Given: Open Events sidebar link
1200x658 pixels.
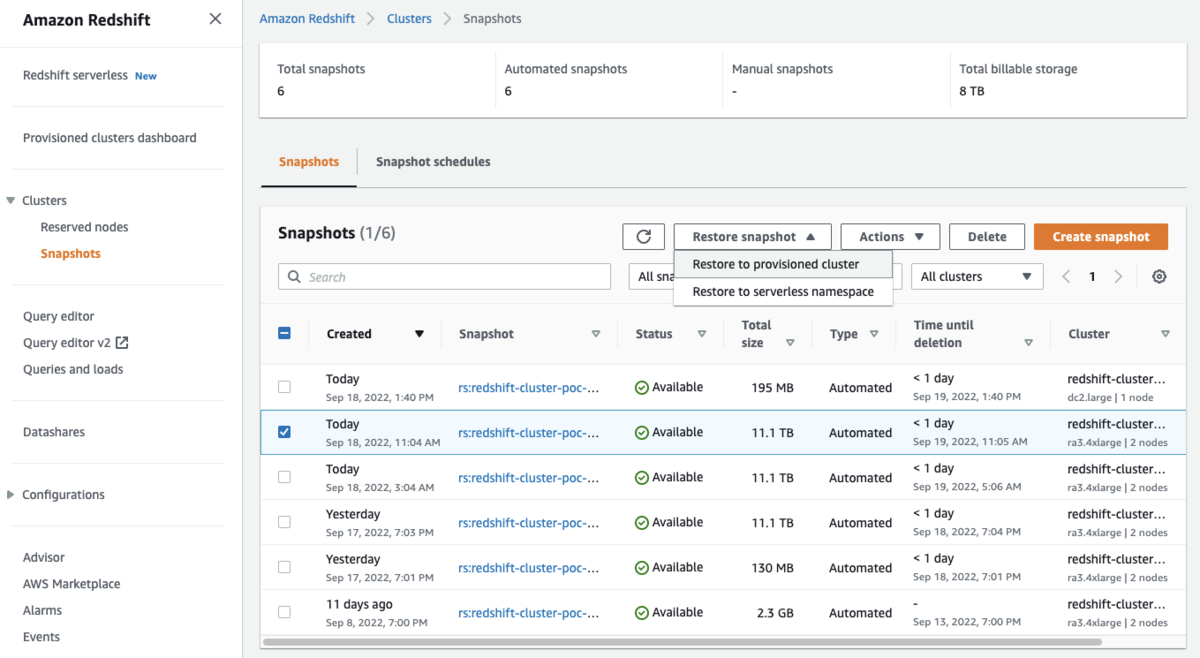Looking at the screenshot, I should pyautogui.click(x=41, y=637).
